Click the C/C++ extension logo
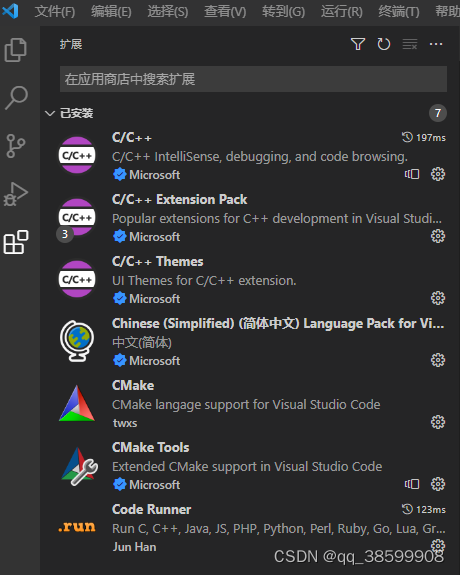This screenshot has height=575, width=460. click(x=77, y=155)
